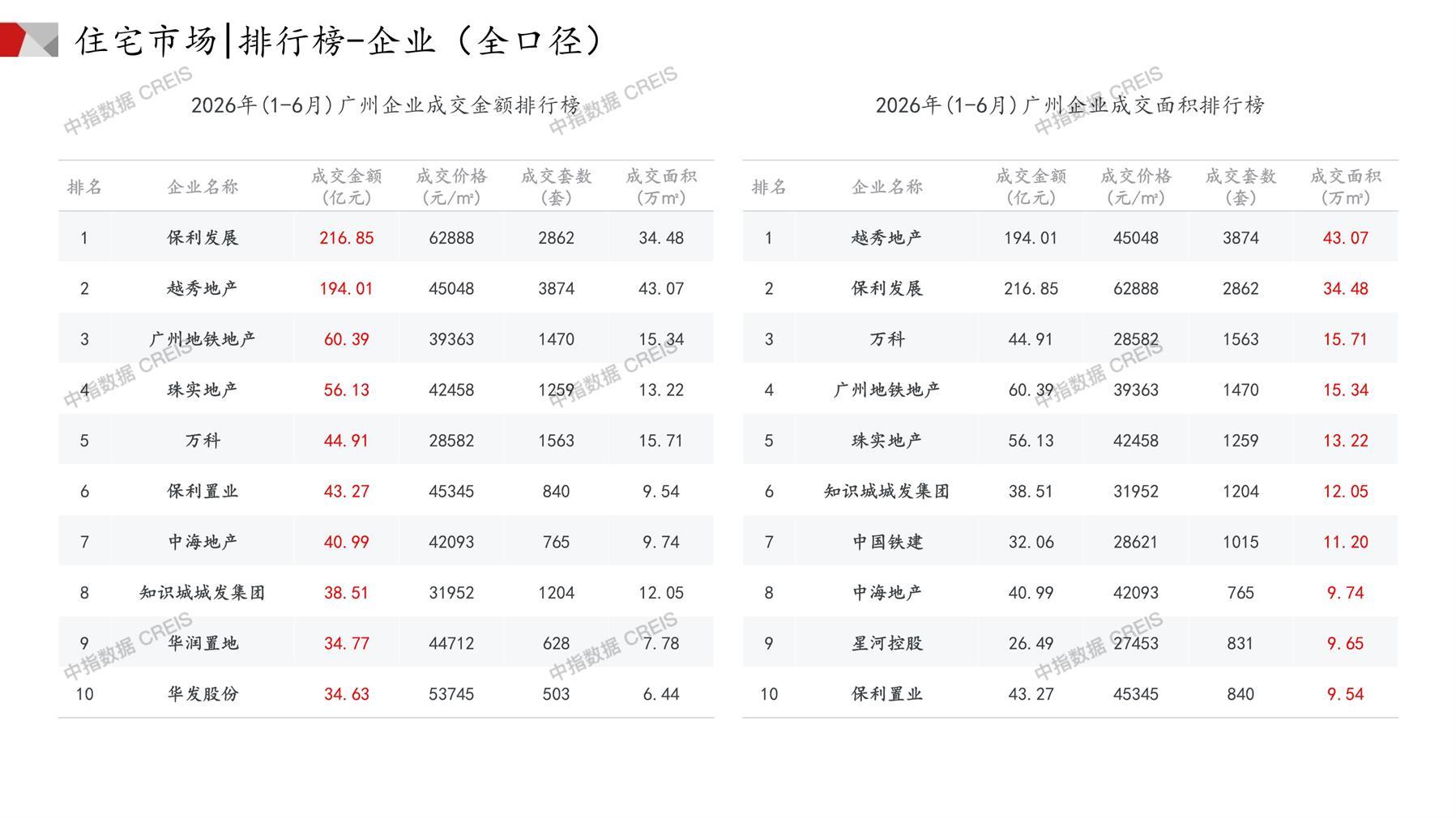Image resolution: width=1456 pixels, height=818 pixels.
Task: Click the red "34.48" in the 成交面积排行榜 table
Action: pos(1345,288)
